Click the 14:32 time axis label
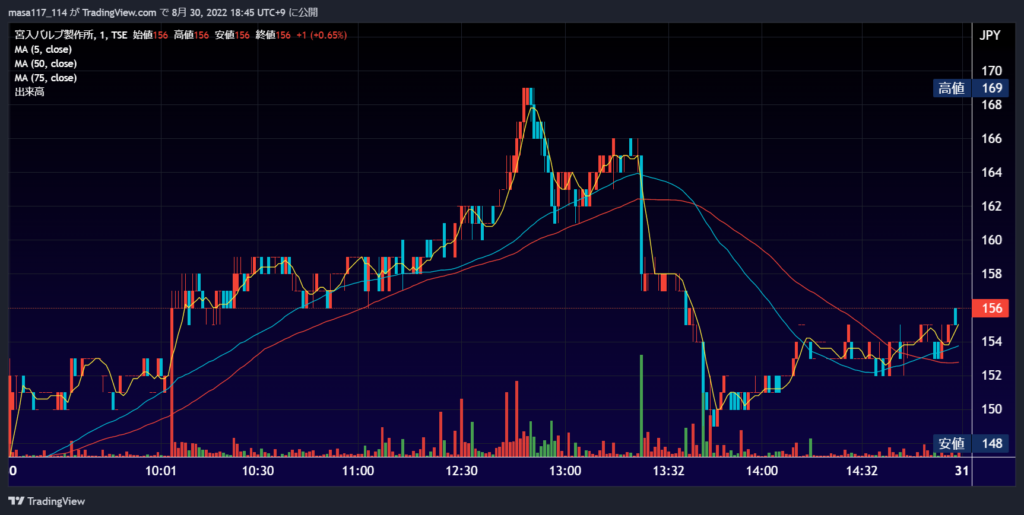 click(x=862, y=471)
